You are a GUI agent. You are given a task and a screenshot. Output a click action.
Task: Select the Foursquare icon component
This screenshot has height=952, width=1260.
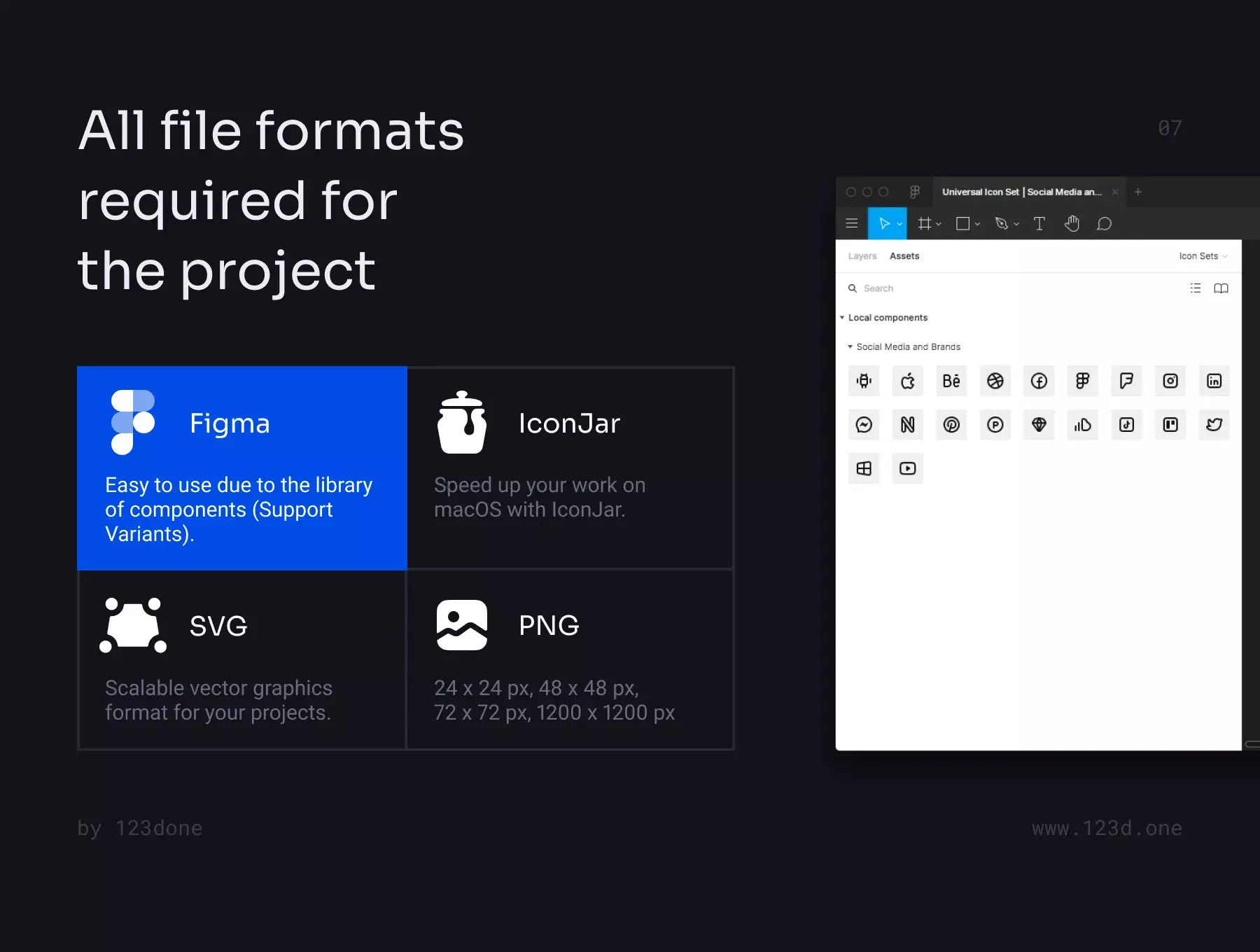pos(1126,381)
